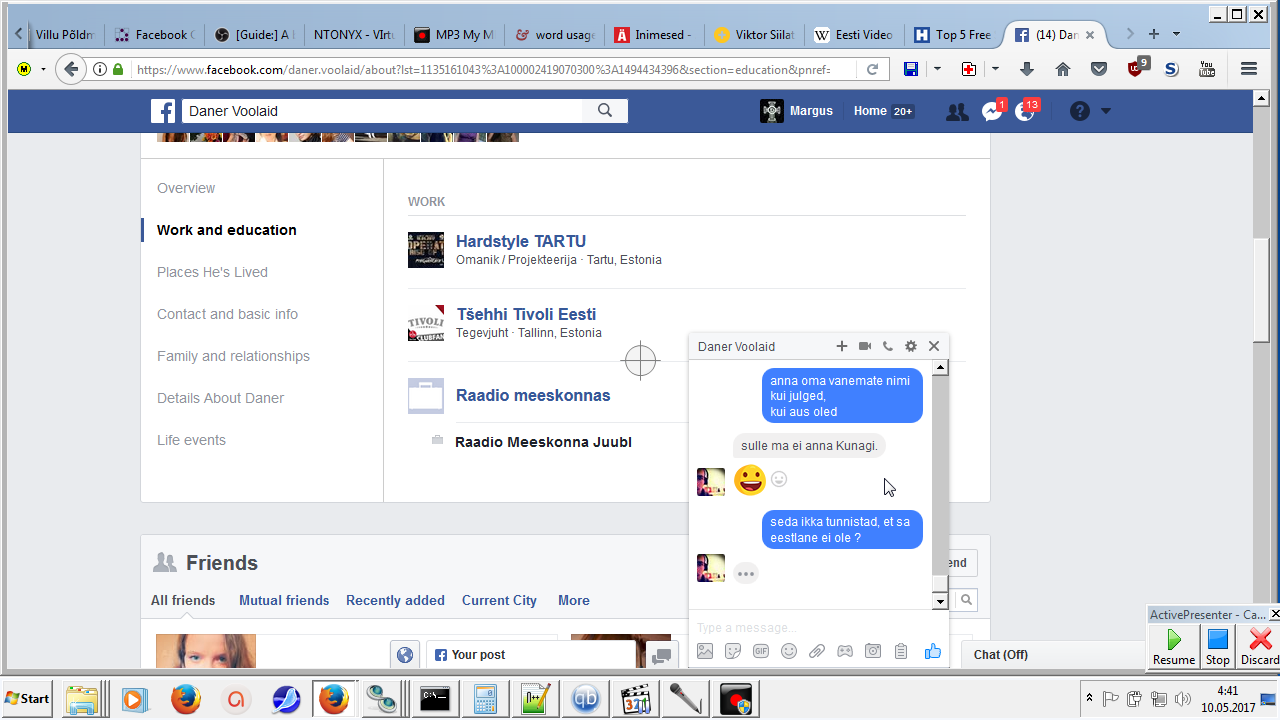Image resolution: width=1280 pixels, height=720 pixels.
Task: Discard recording in ActivePresenter
Action: pyautogui.click(x=1259, y=646)
